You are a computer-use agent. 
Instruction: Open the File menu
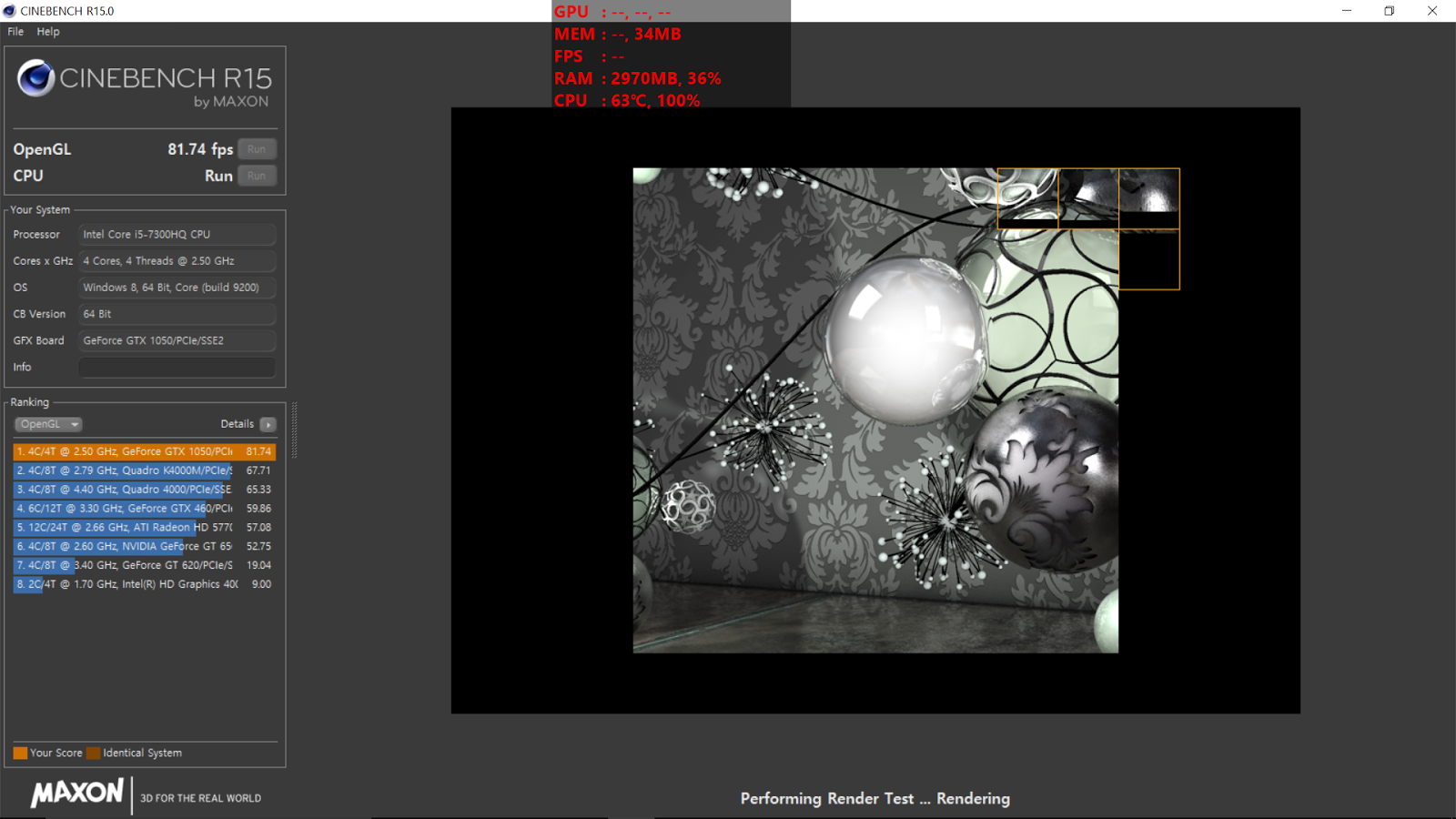coord(15,32)
